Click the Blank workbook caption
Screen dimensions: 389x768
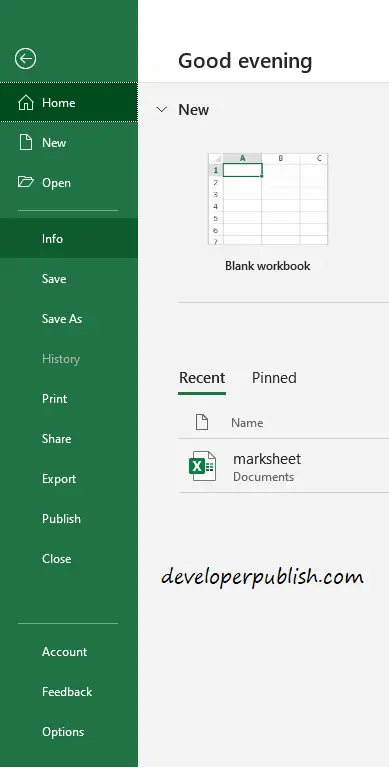[x=267, y=266]
